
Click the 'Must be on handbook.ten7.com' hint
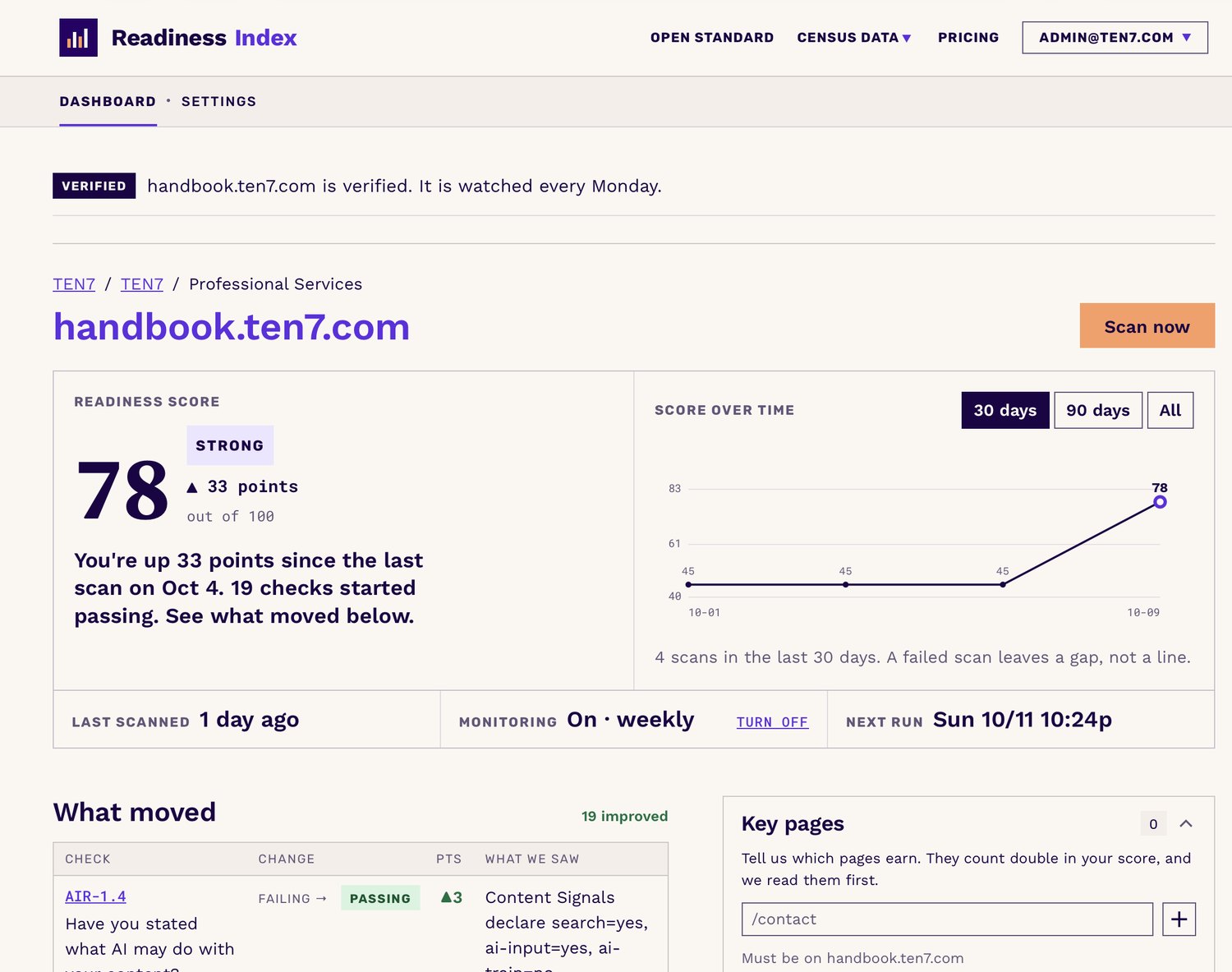click(853, 958)
